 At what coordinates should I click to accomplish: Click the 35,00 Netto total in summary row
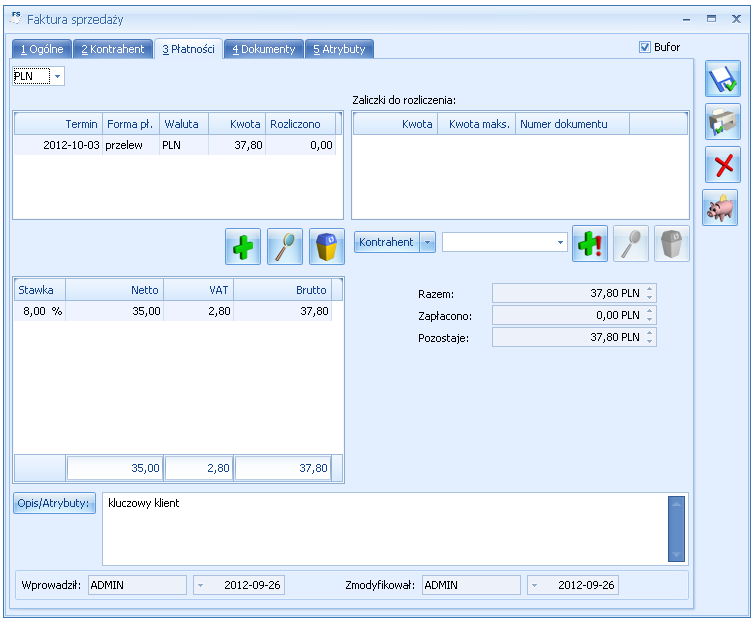[115, 468]
